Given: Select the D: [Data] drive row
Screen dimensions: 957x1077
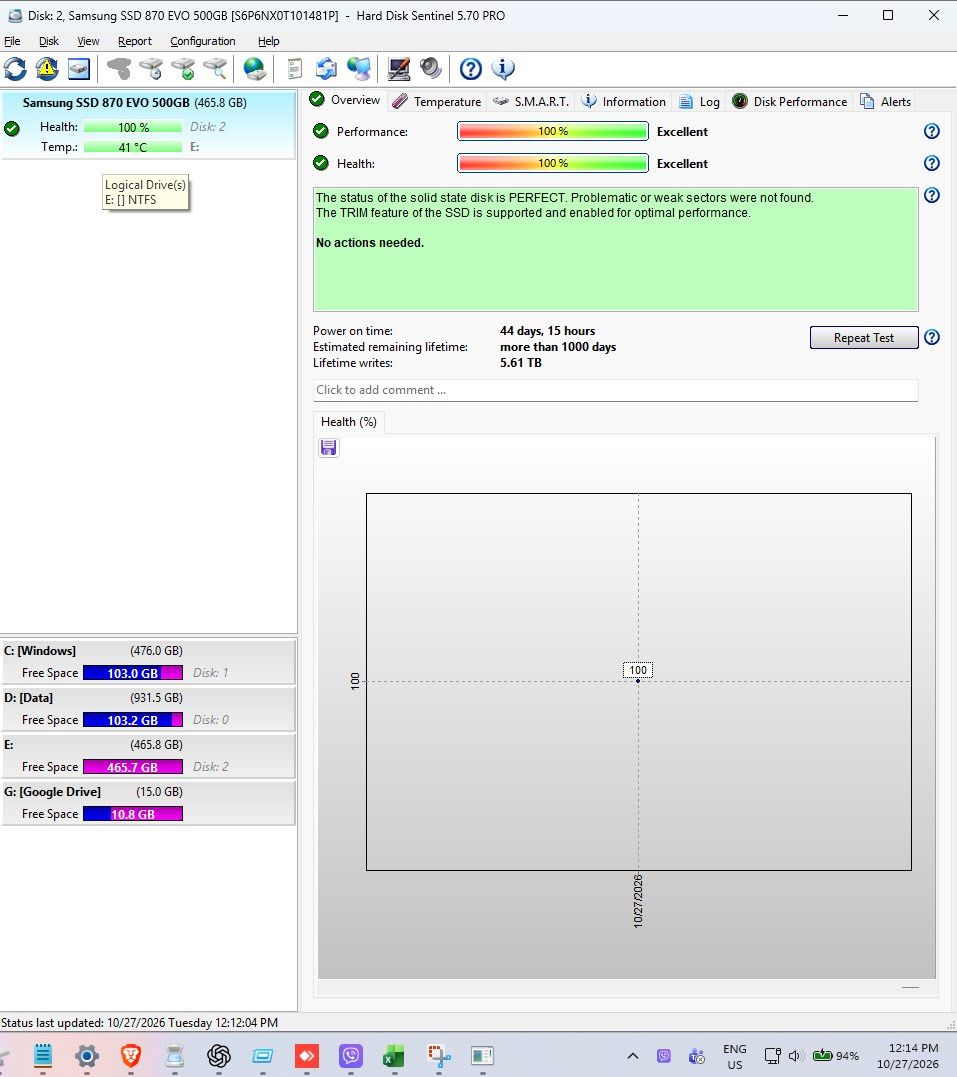Looking at the screenshot, I should tap(148, 708).
